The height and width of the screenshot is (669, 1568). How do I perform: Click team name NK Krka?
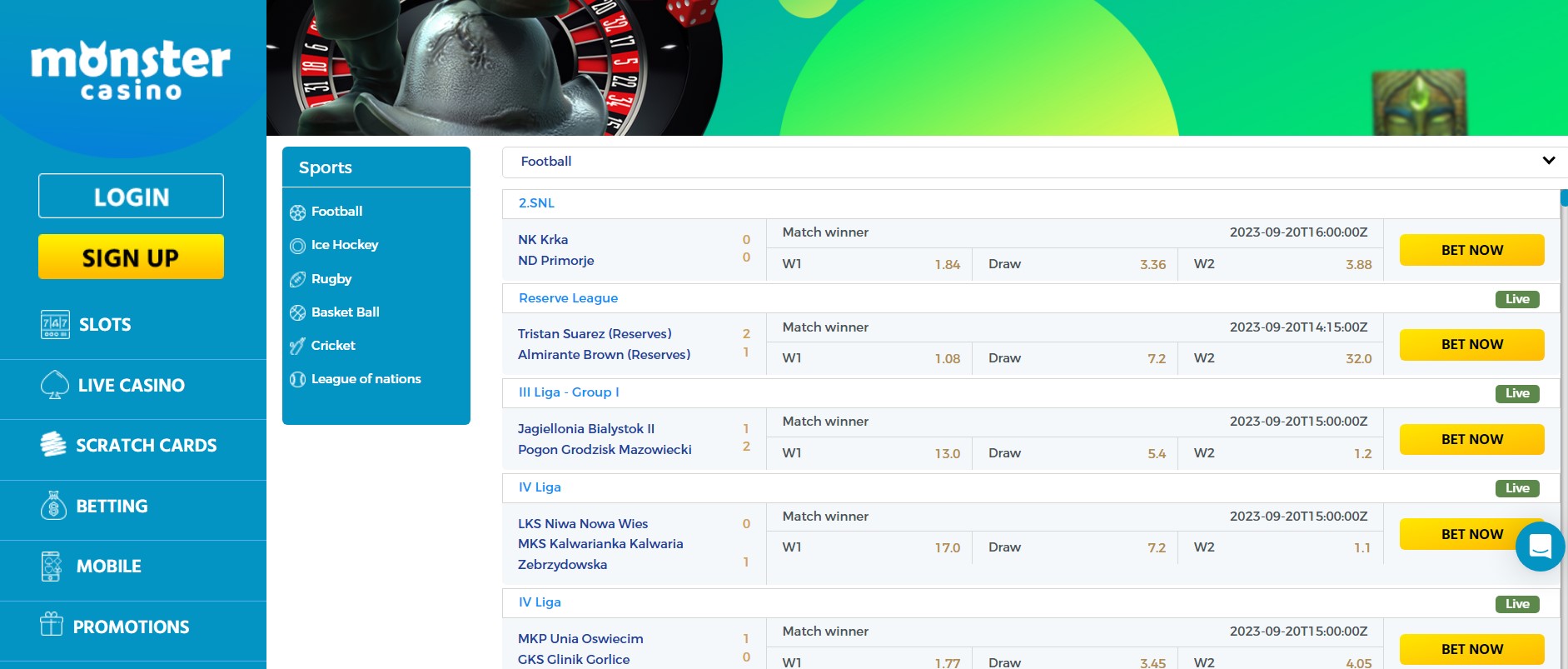(543, 240)
